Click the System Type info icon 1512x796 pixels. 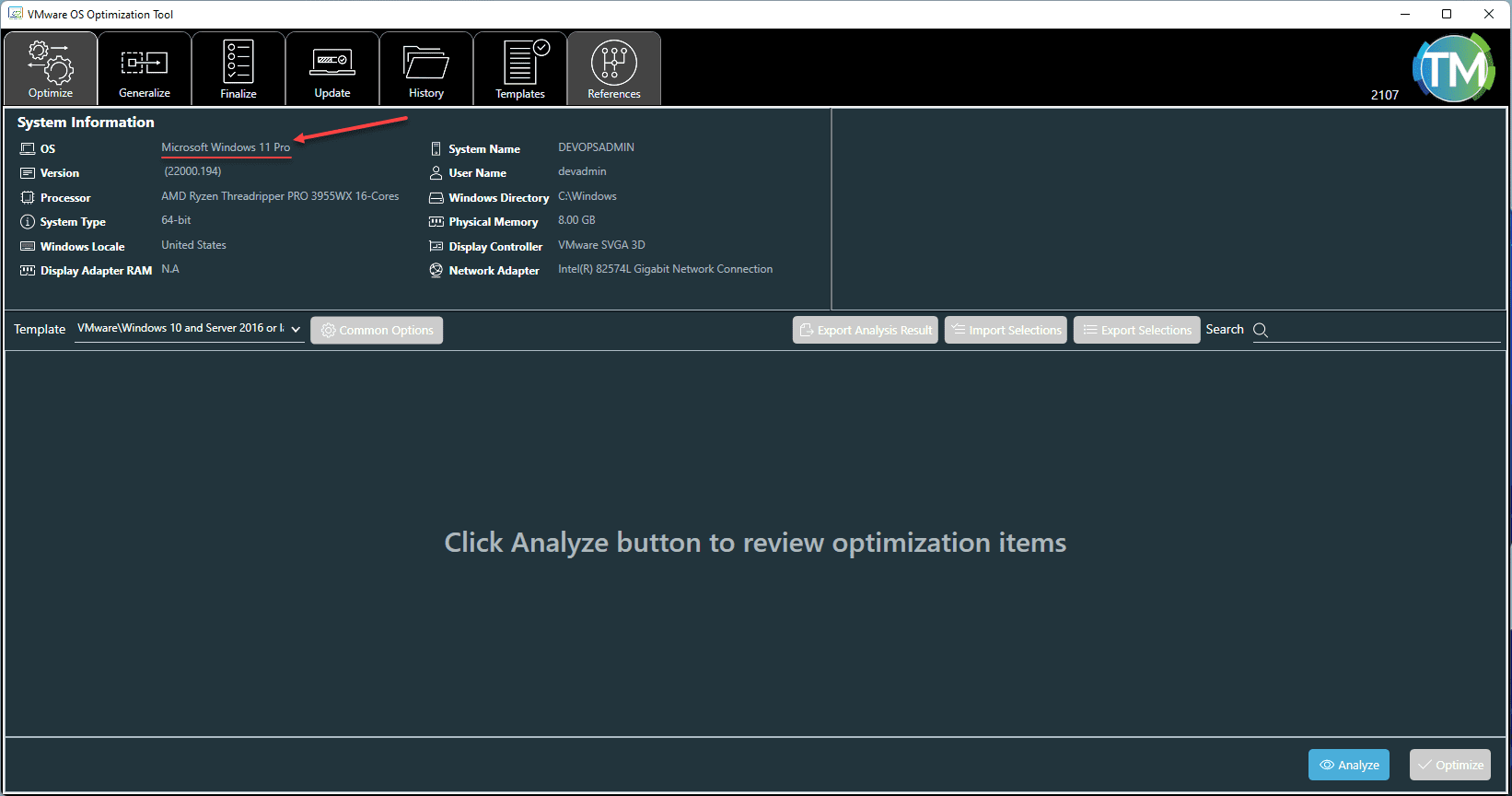pos(28,222)
